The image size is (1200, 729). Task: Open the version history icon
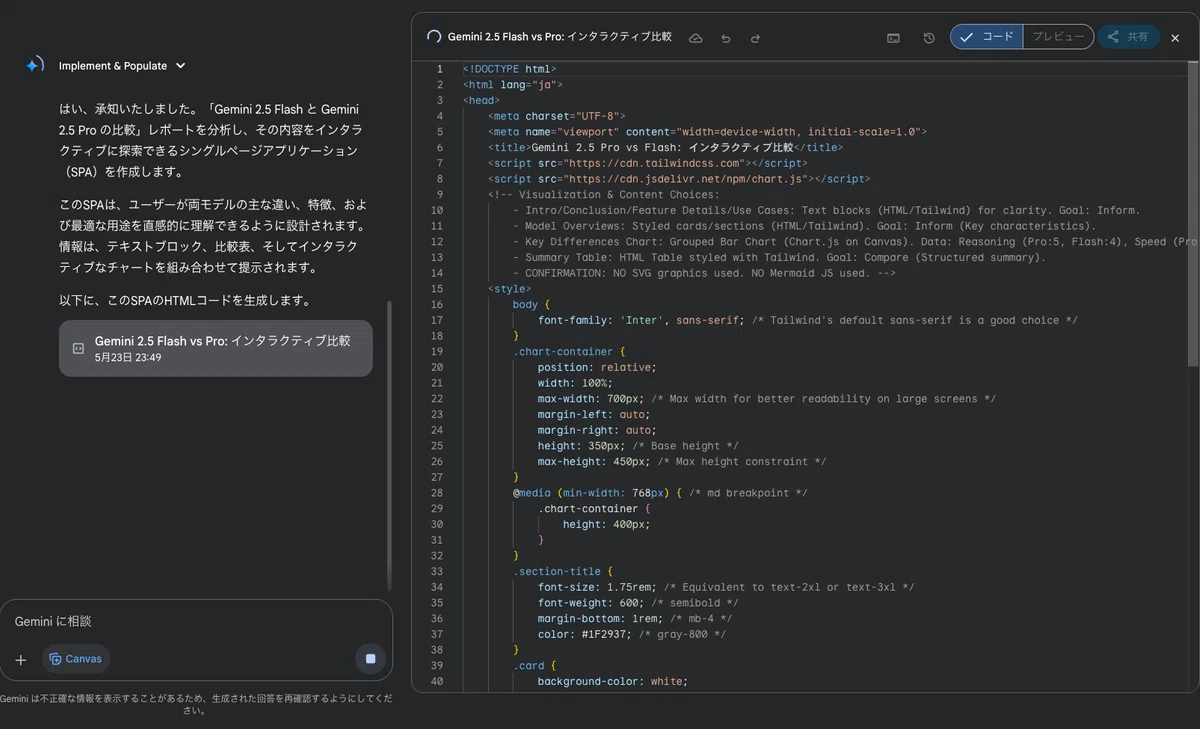[x=929, y=38]
